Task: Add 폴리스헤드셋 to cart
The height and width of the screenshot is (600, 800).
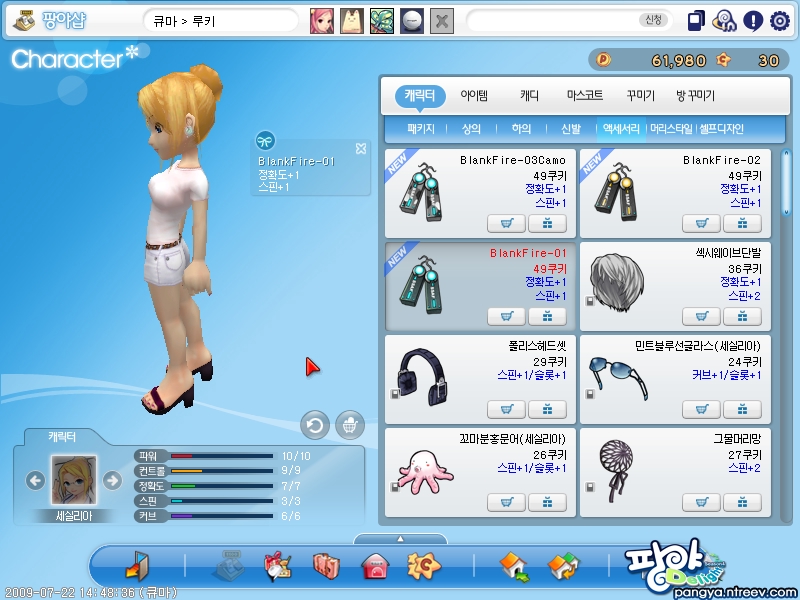Action: [506, 409]
